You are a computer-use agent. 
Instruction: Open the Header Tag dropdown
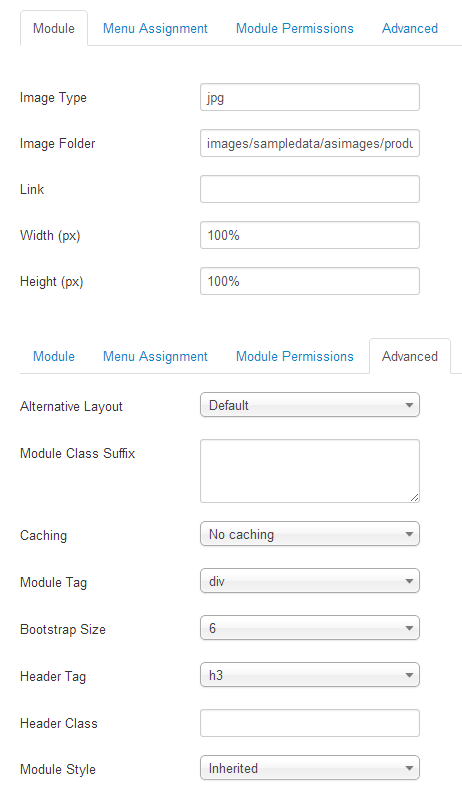[310, 675]
